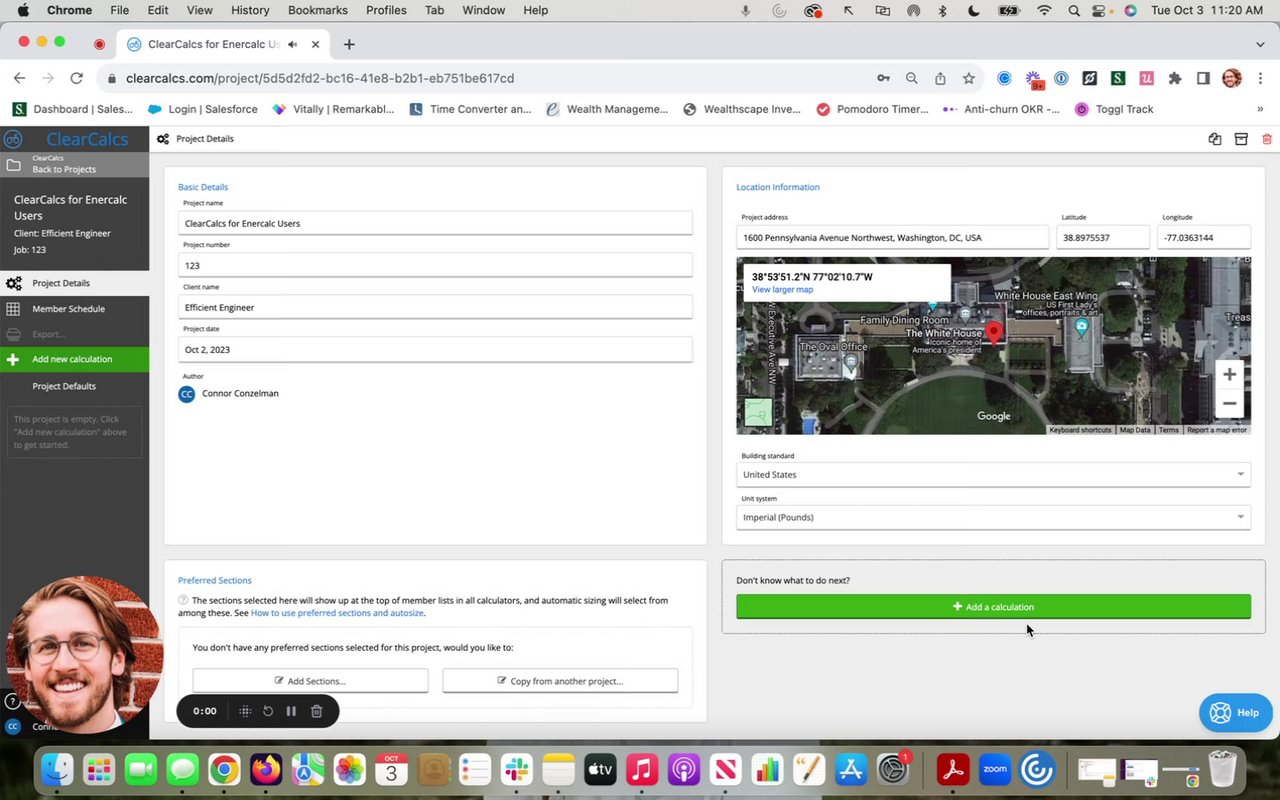
Task: Click the green Add a calculation button
Action: coord(993,606)
